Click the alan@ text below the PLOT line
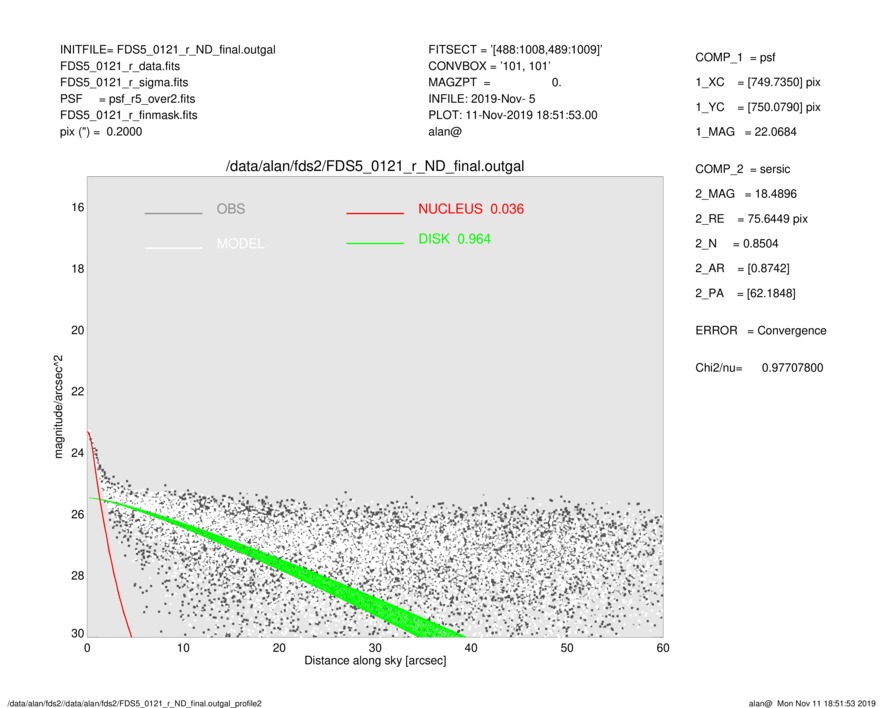 pos(445,132)
